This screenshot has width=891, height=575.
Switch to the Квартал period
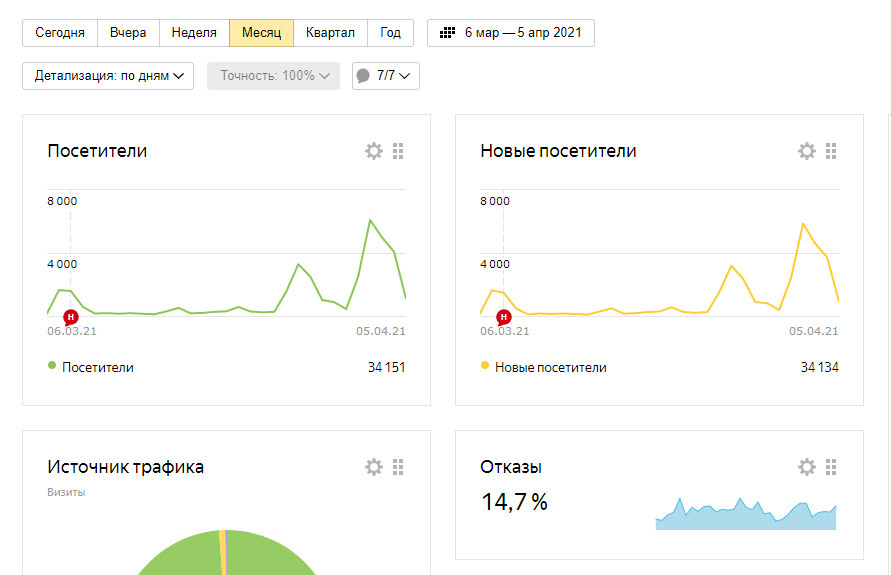[x=330, y=33]
